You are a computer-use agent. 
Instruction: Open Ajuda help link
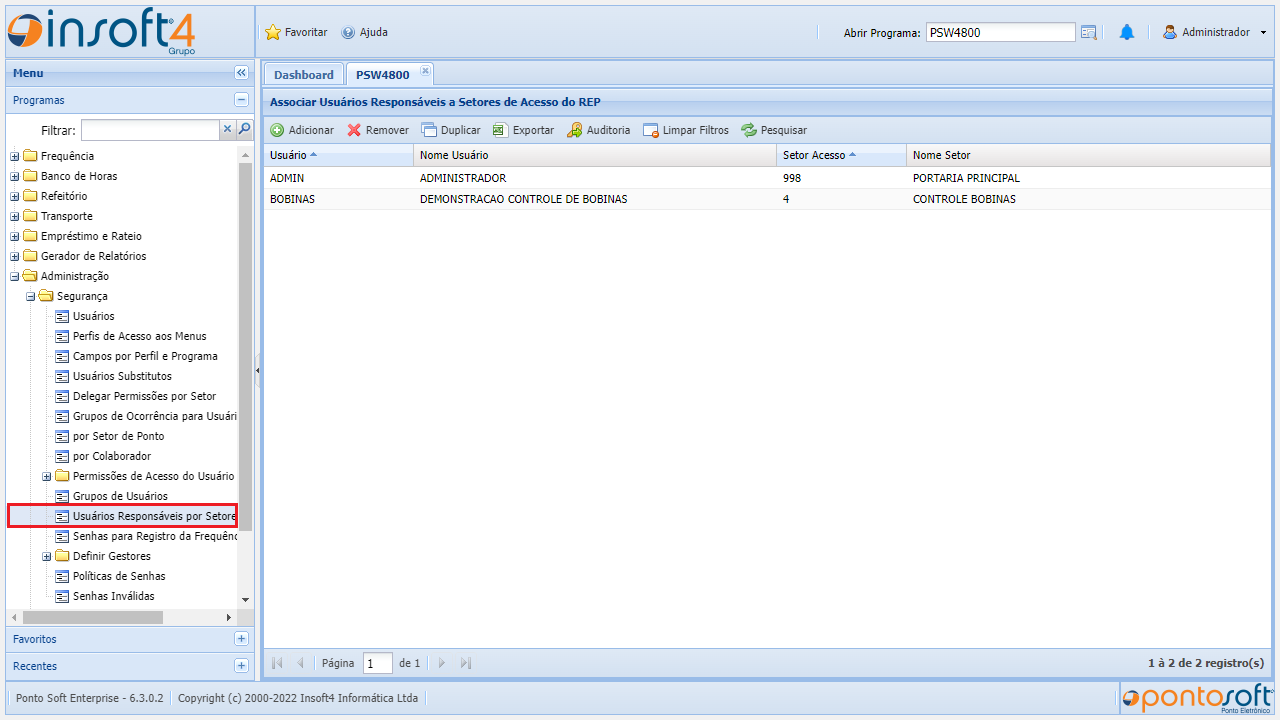[x=365, y=32]
